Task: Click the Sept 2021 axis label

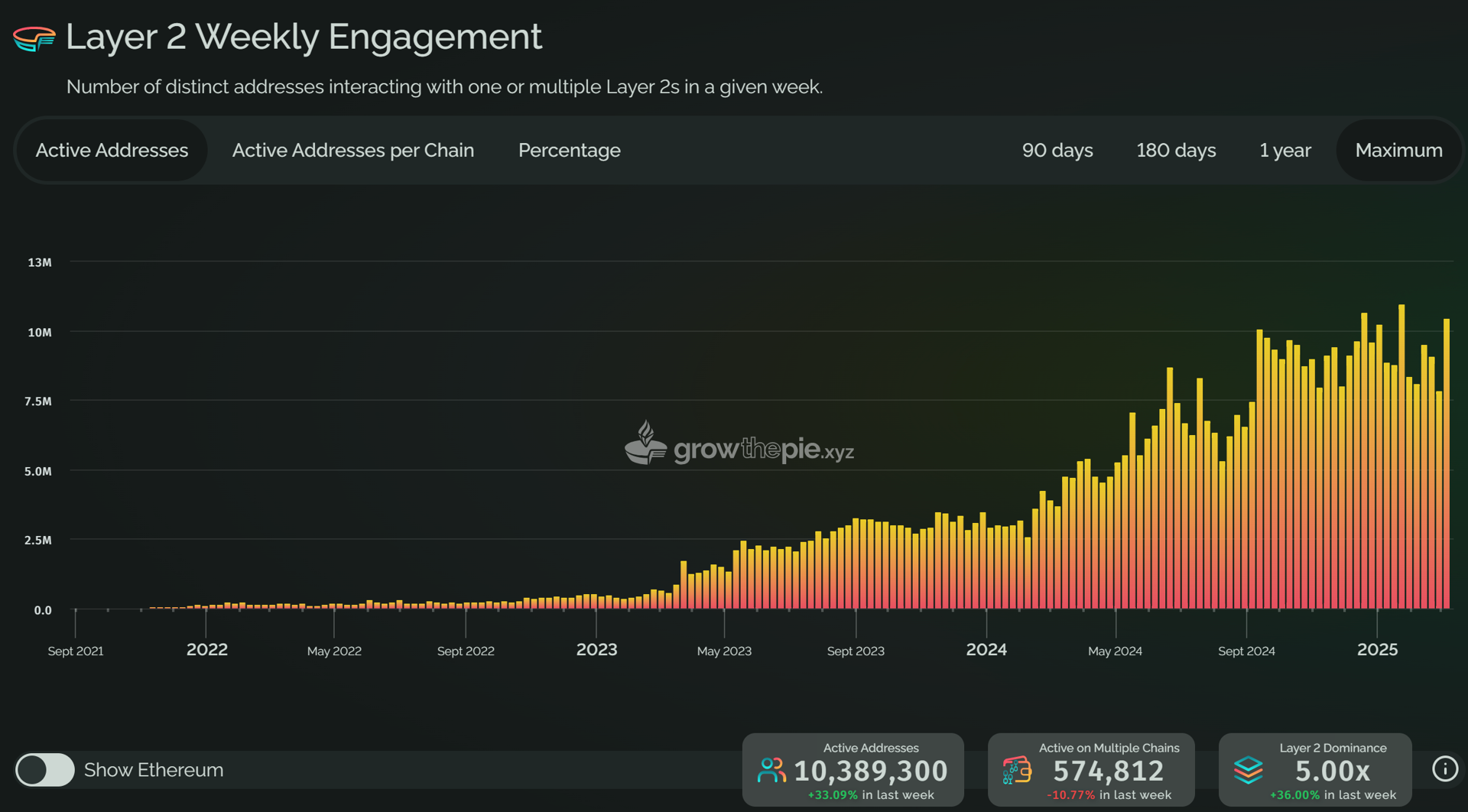Action: 76,651
